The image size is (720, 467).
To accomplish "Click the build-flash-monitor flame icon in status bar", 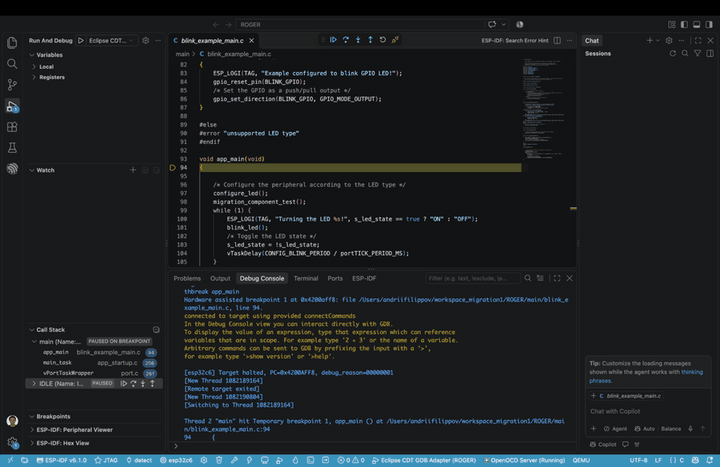I will tap(295, 460).
